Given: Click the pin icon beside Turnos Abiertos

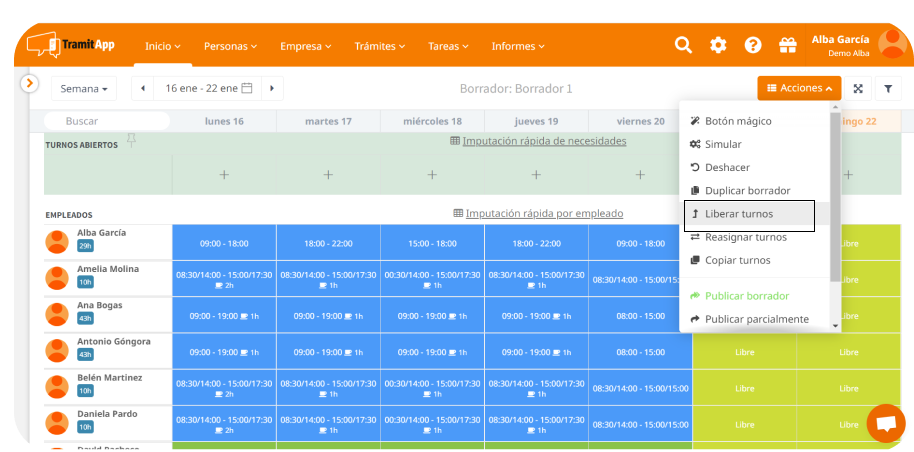Looking at the screenshot, I should (130, 141).
